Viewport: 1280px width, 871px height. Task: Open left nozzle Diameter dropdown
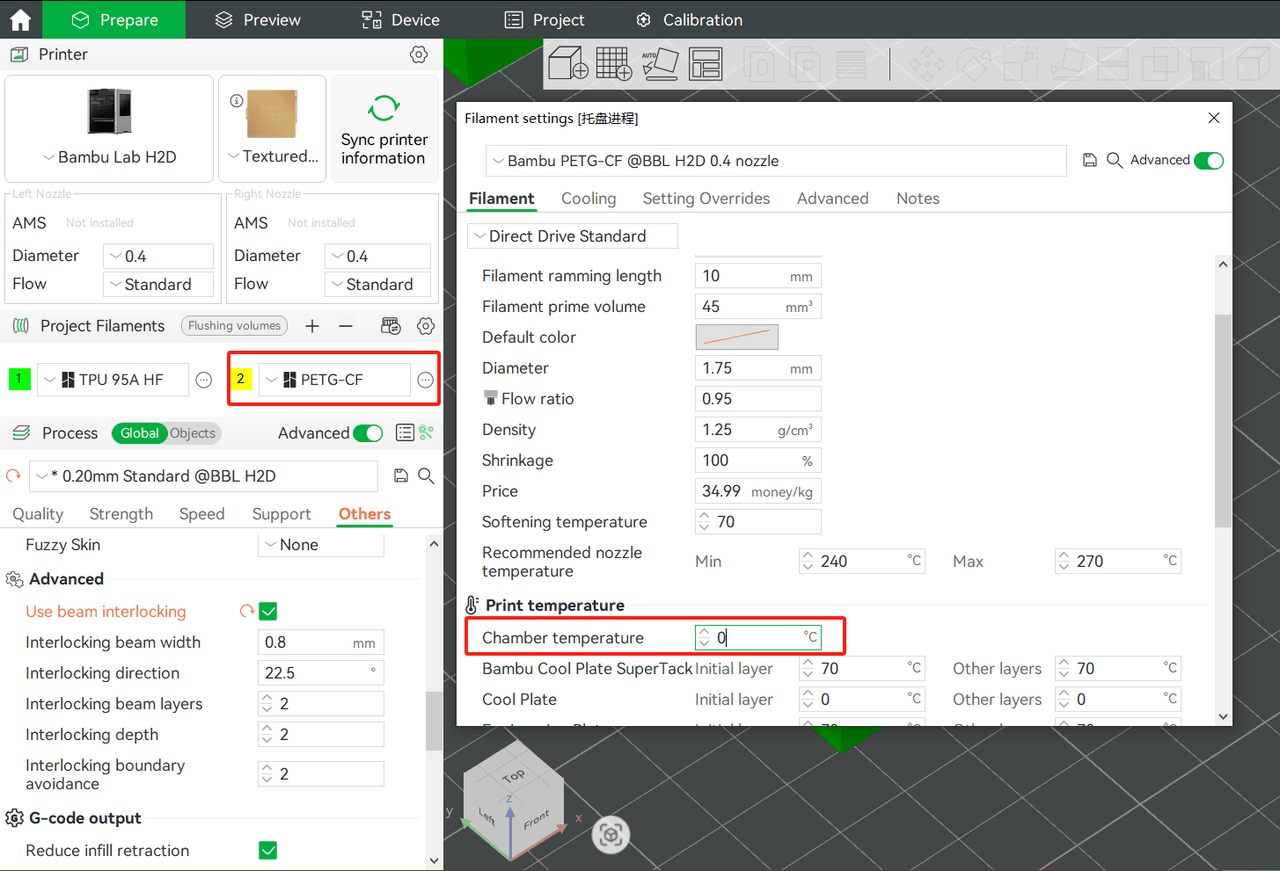point(158,256)
